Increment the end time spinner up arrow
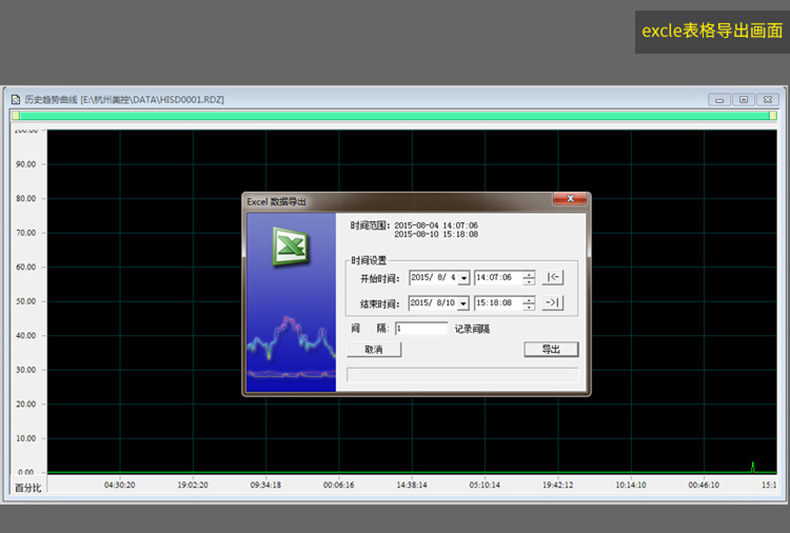The width and height of the screenshot is (790, 533). 529,300
